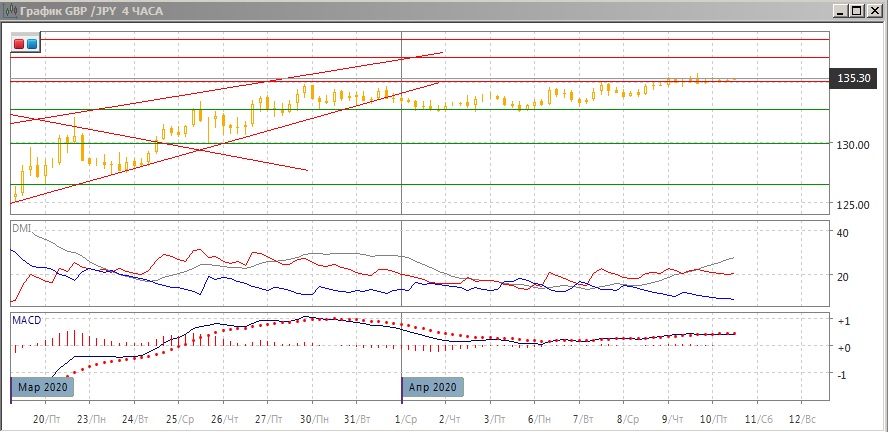Click the 30/Пн date label
Image resolution: width=888 pixels, height=432 pixels.
tap(314, 419)
